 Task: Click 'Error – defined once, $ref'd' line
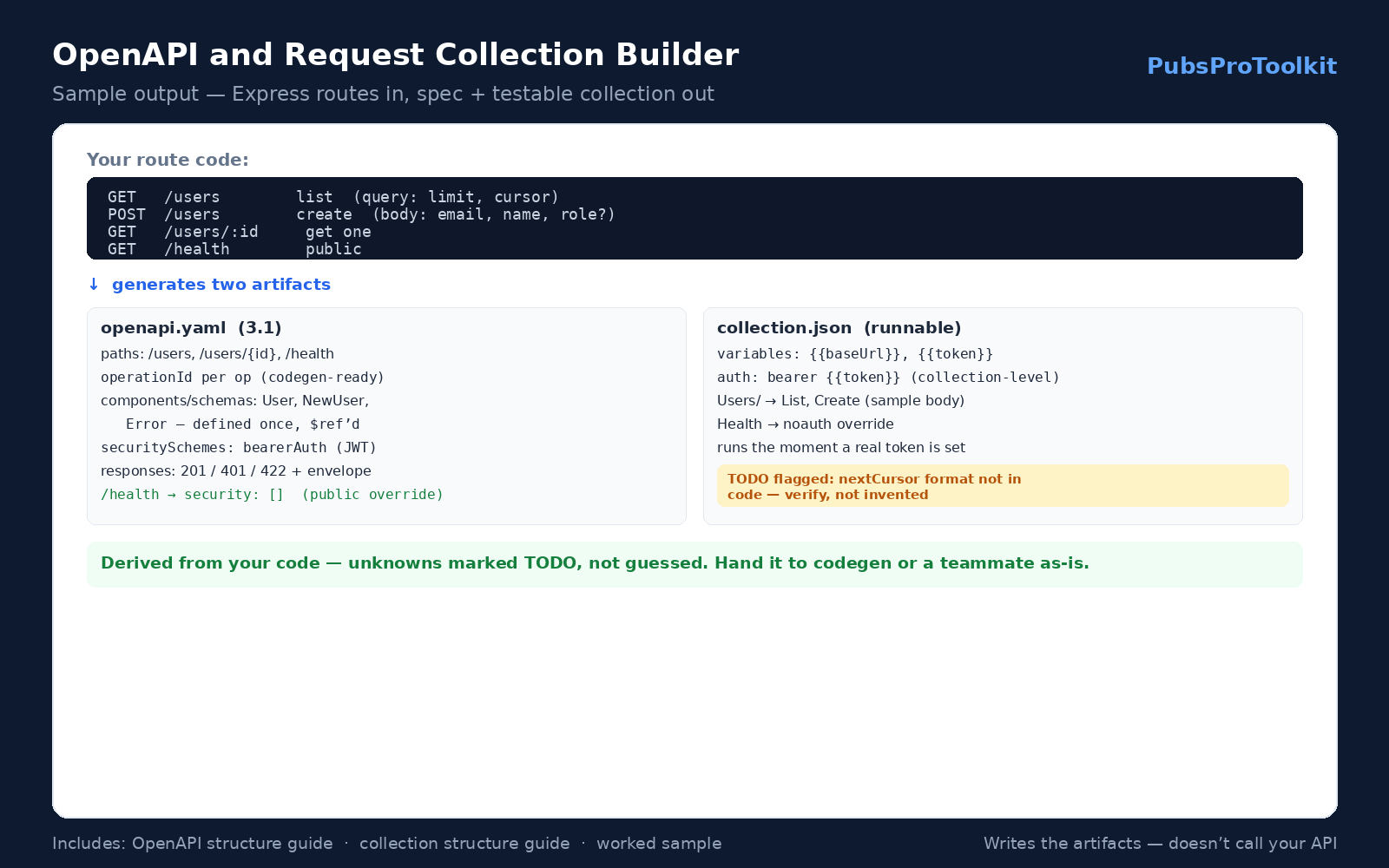pos(243,424)
